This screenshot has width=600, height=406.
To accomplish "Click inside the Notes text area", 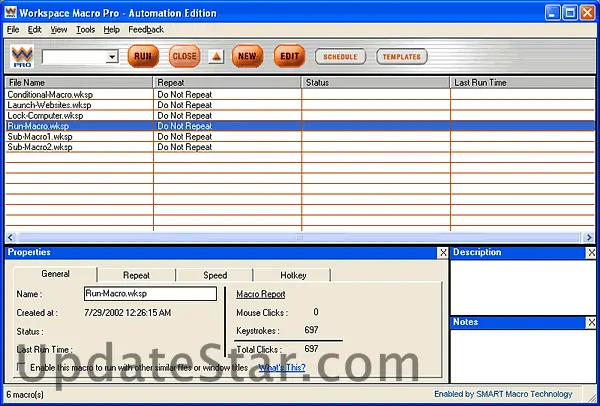I will coord(523,356).
